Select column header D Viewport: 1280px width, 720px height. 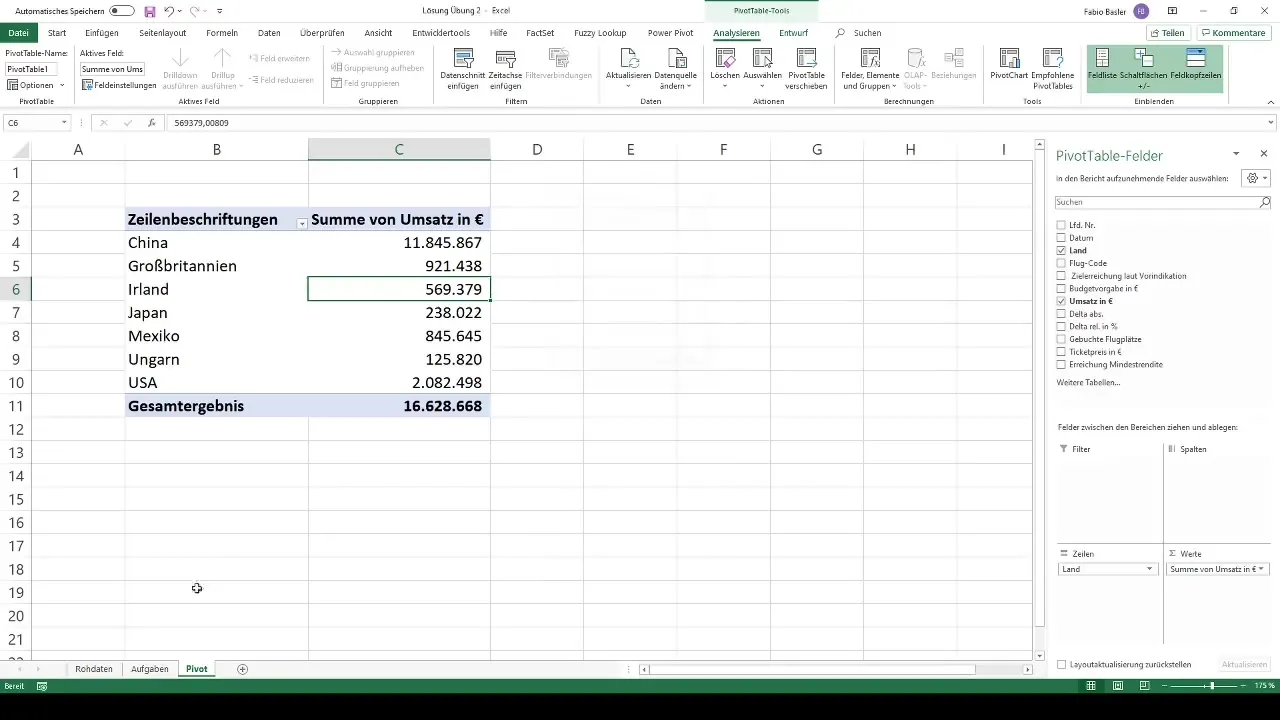[x=537, y=150]
